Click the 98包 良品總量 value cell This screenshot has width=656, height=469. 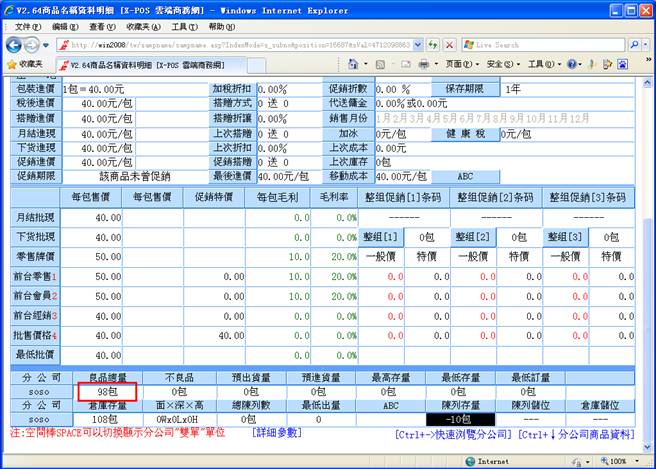[x=110, y=392]
